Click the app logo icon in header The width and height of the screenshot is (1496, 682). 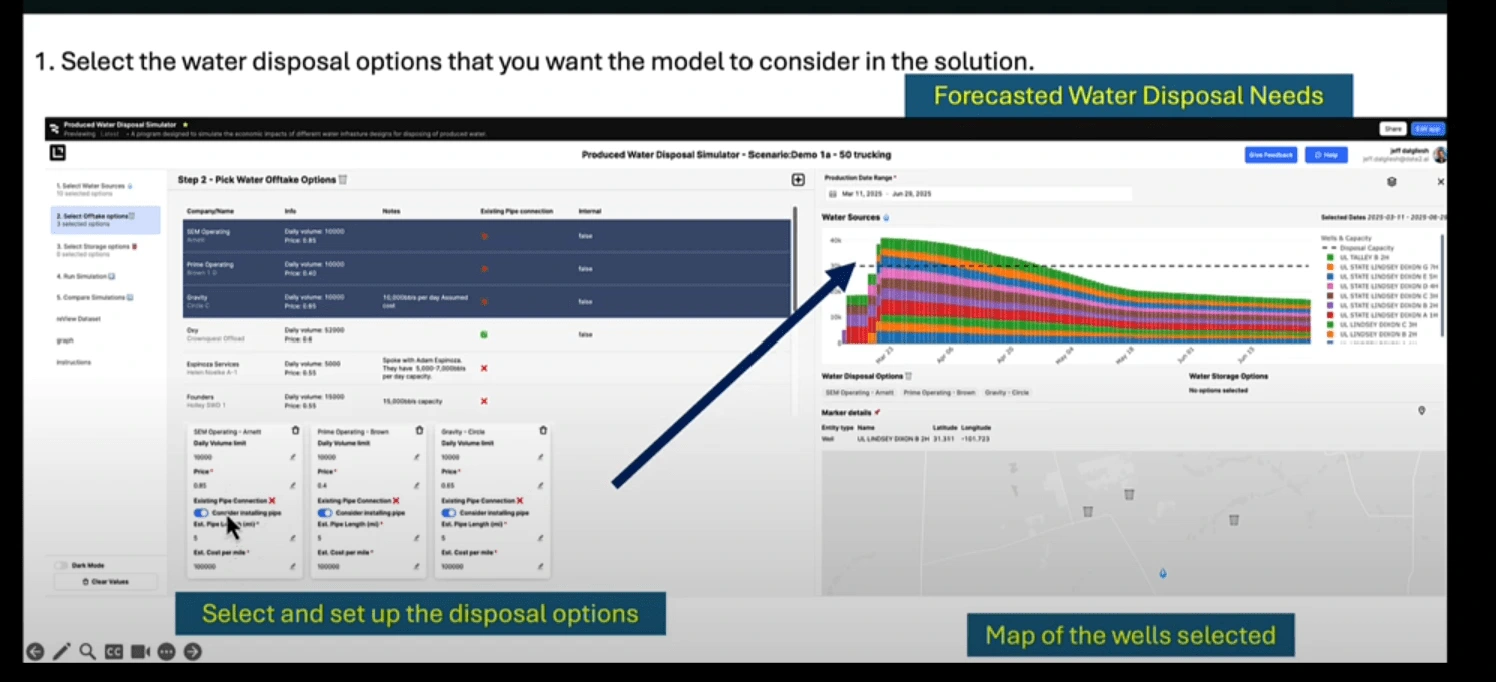pyautogui.click(x=58, y=153)
